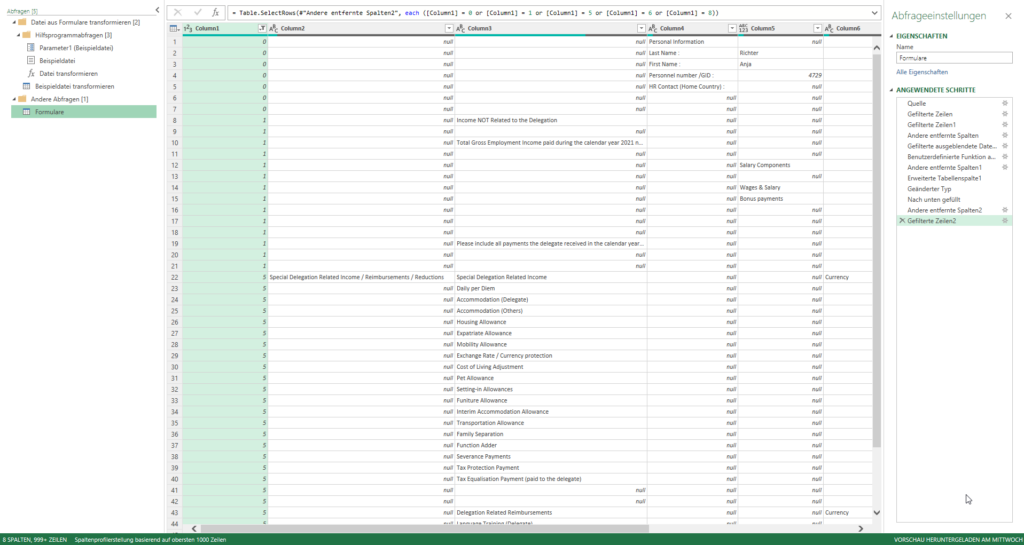Image resolution: width=1024 pixels, height=545 pixels.
Task: Expand the formula bar with the chevron
Action: tap(876, 12)
